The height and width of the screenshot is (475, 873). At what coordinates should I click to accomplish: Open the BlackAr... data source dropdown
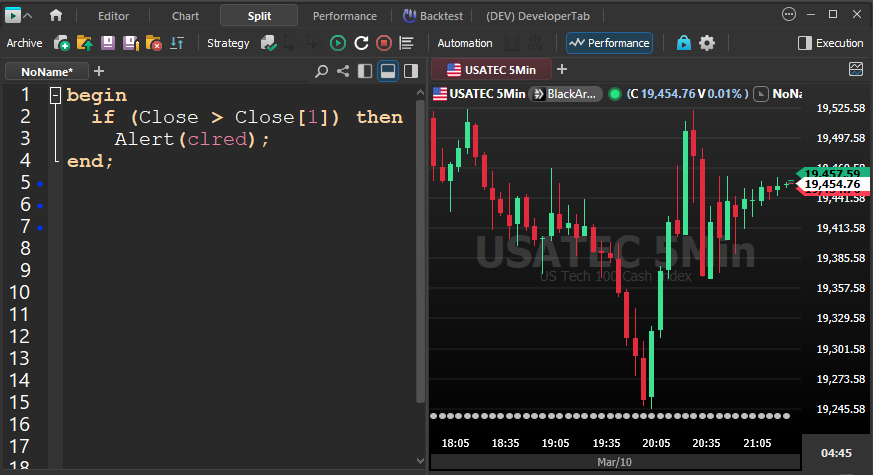[x=566, y=93]
